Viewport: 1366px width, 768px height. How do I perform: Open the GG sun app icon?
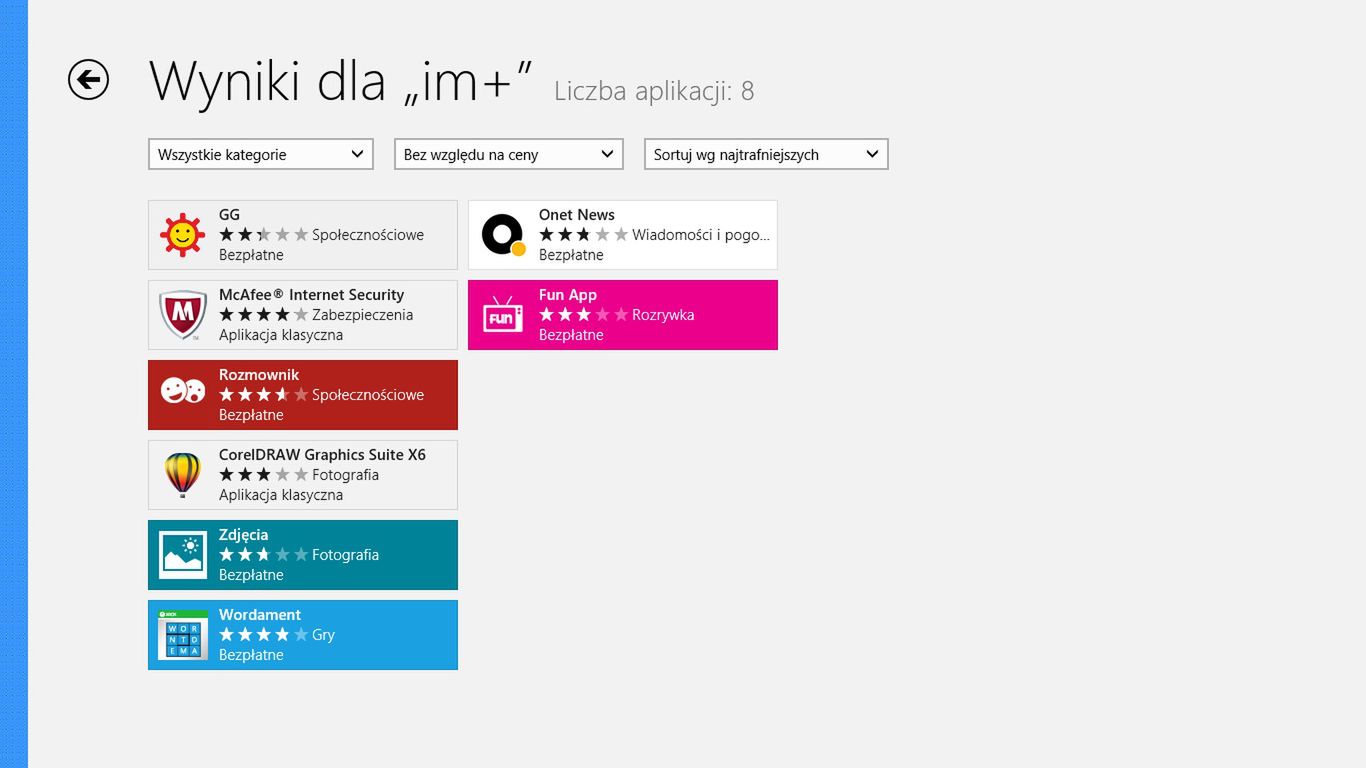pyautogui.click(x=183, y=235)
